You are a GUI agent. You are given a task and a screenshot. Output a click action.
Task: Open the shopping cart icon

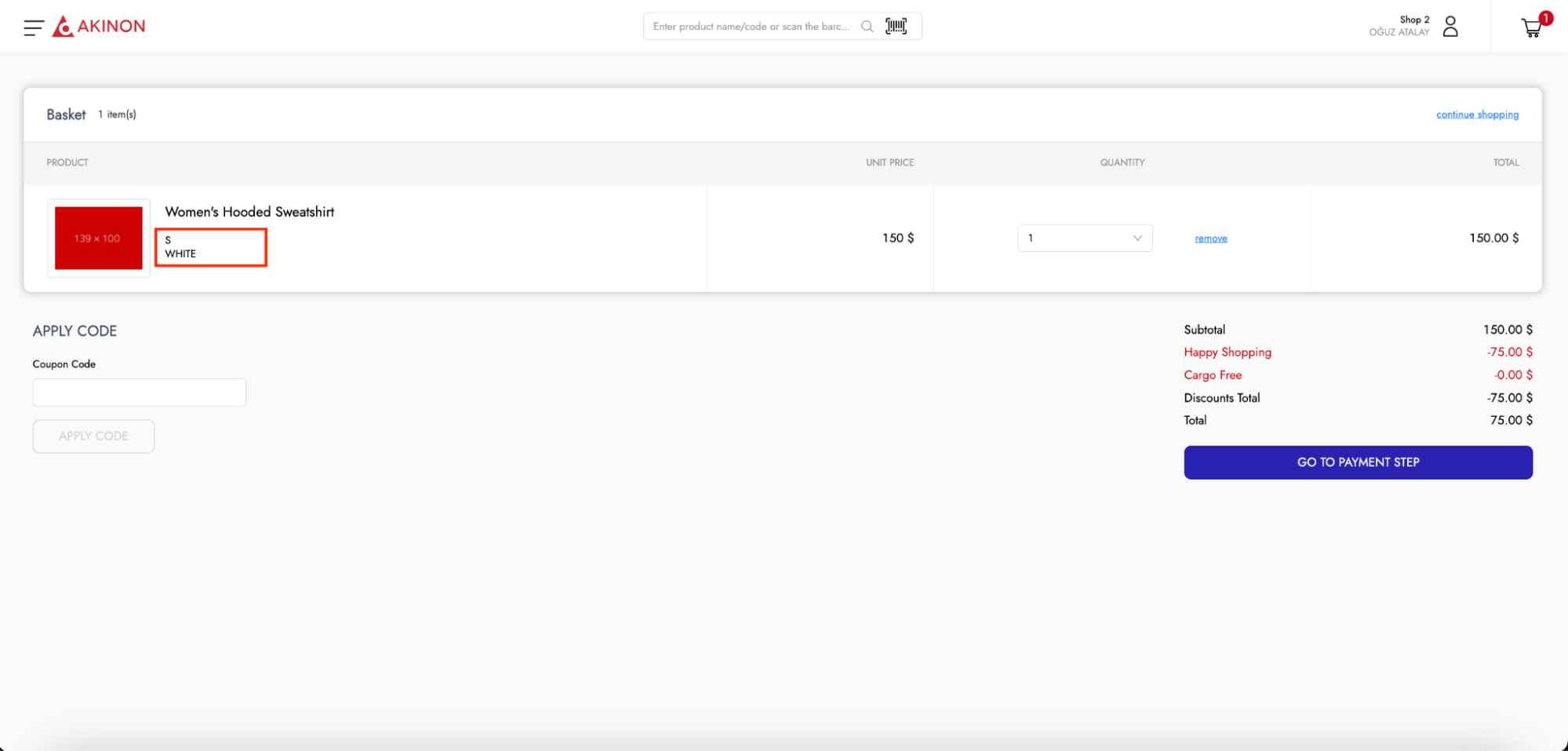pos(1530,29)
